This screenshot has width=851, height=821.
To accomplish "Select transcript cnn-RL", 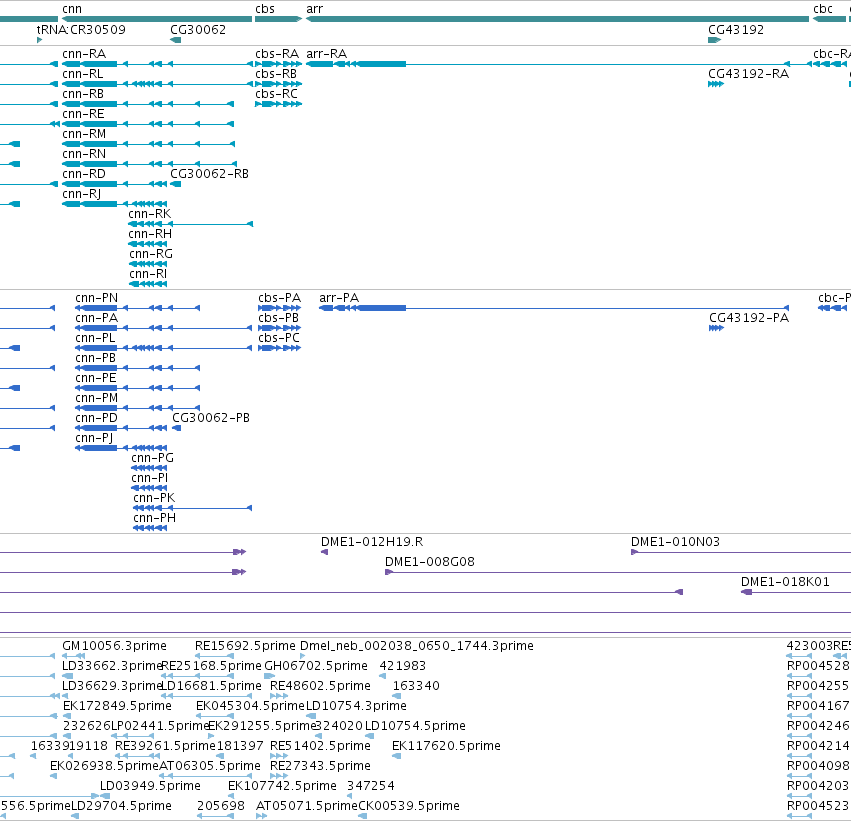I will (x=82, y=74).
